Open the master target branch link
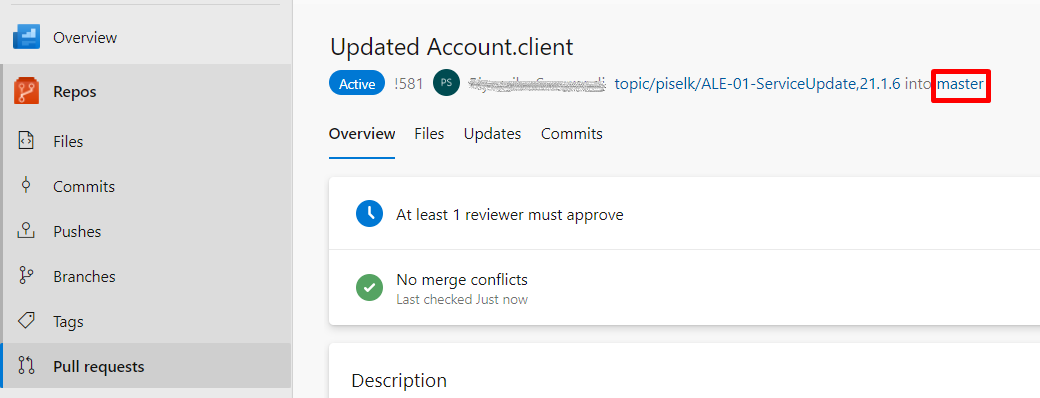The width and height of the screenshot is (1040, 398). (x=960, y=84)
